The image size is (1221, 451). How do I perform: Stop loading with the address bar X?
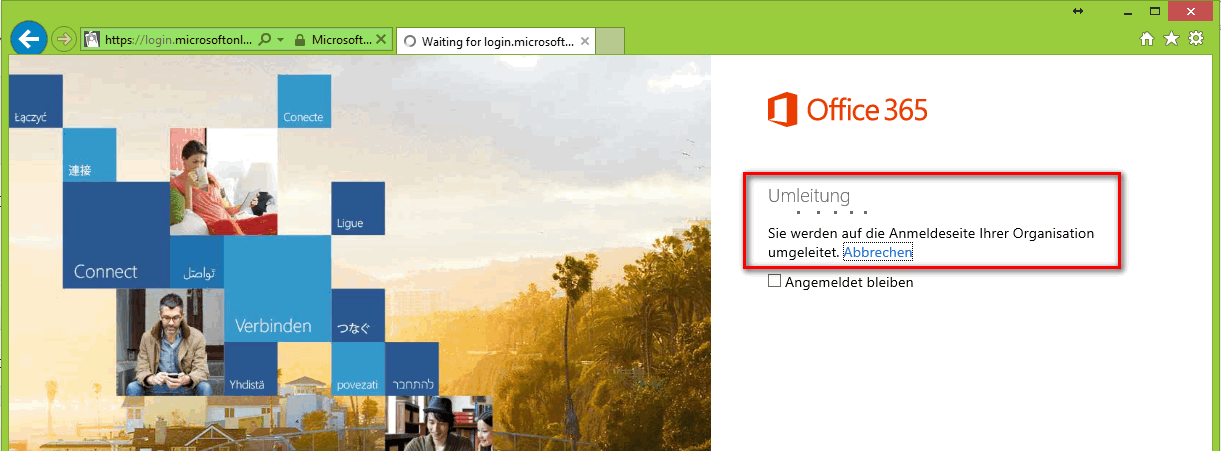pos(381,40)
